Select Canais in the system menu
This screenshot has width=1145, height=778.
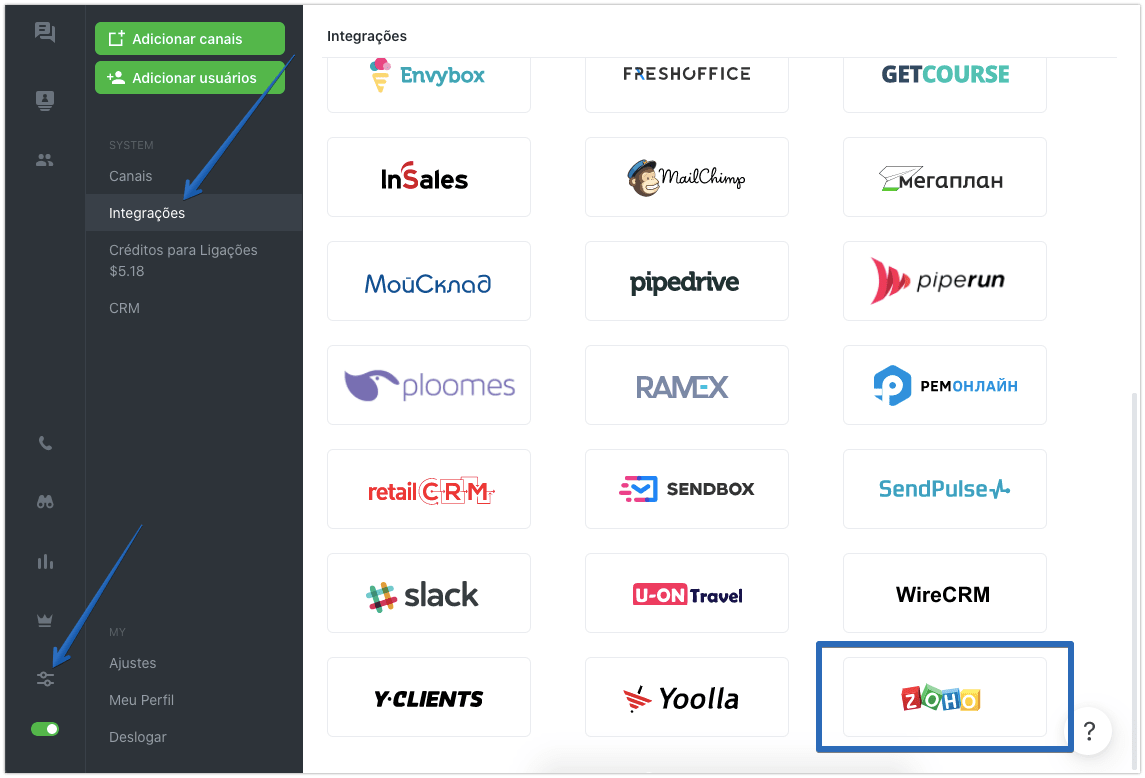click(x=131, y=176)
